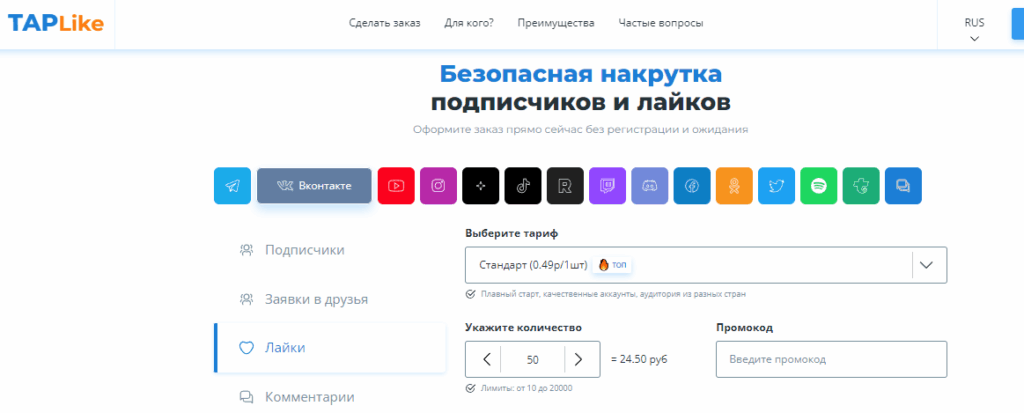Image resolution: width=1024 pixels, height=413 pixels.
Task: Open the Подписчики category
Action: click(x=330, y=250)
